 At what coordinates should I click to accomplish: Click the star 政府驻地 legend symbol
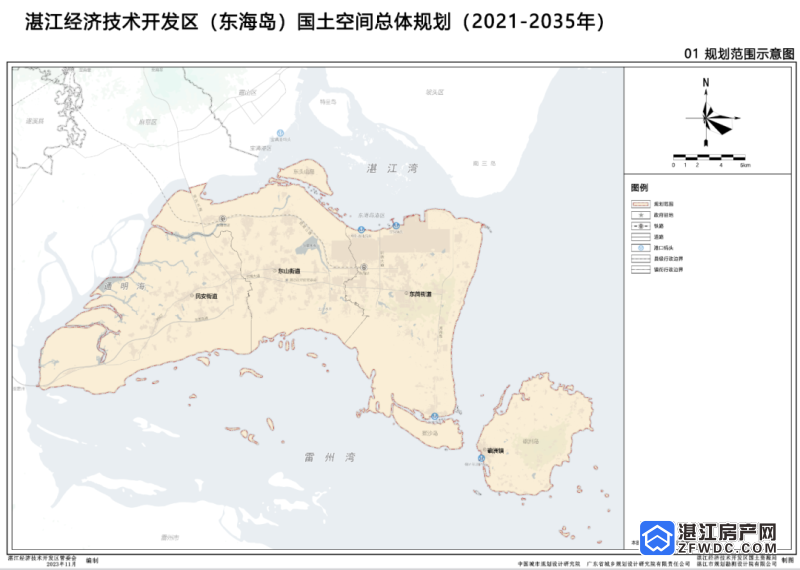point(640,215)
